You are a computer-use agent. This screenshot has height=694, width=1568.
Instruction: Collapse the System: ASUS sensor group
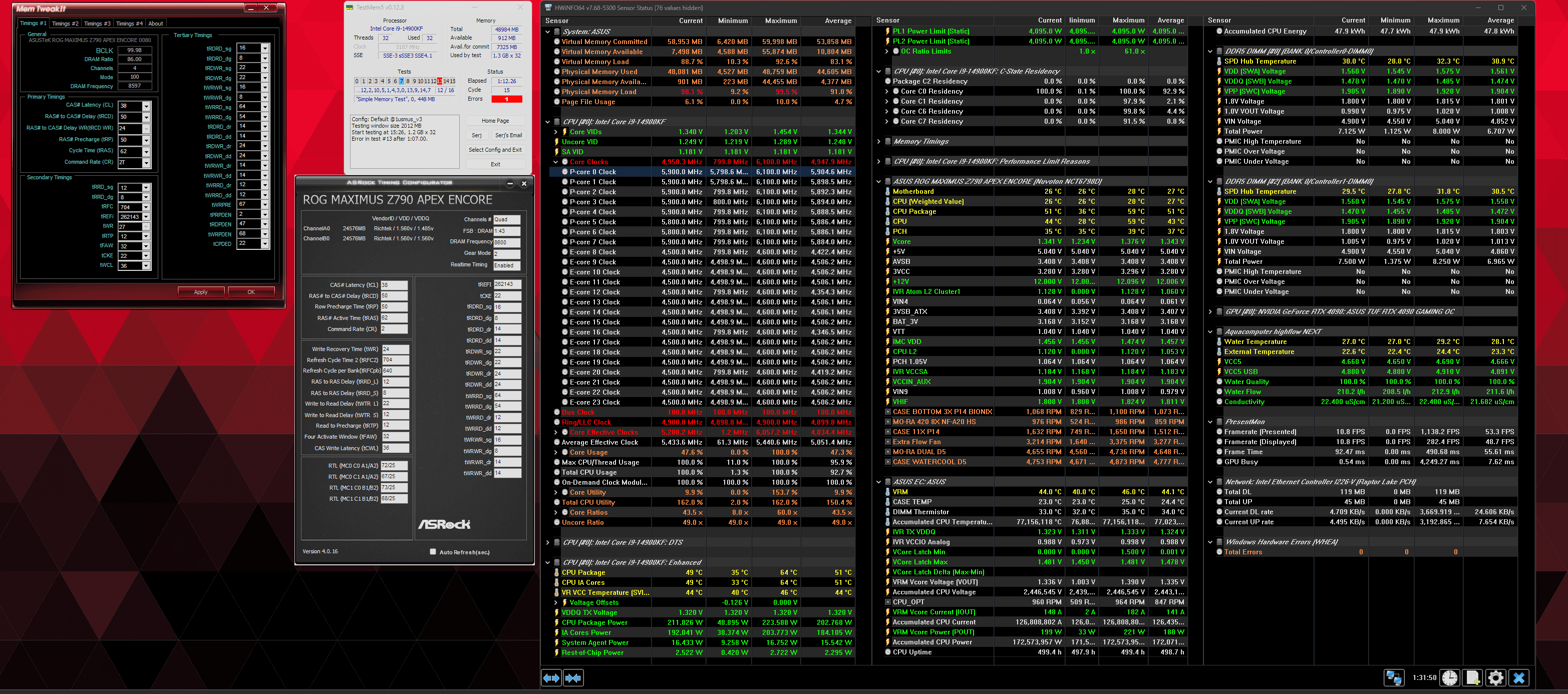548,32
